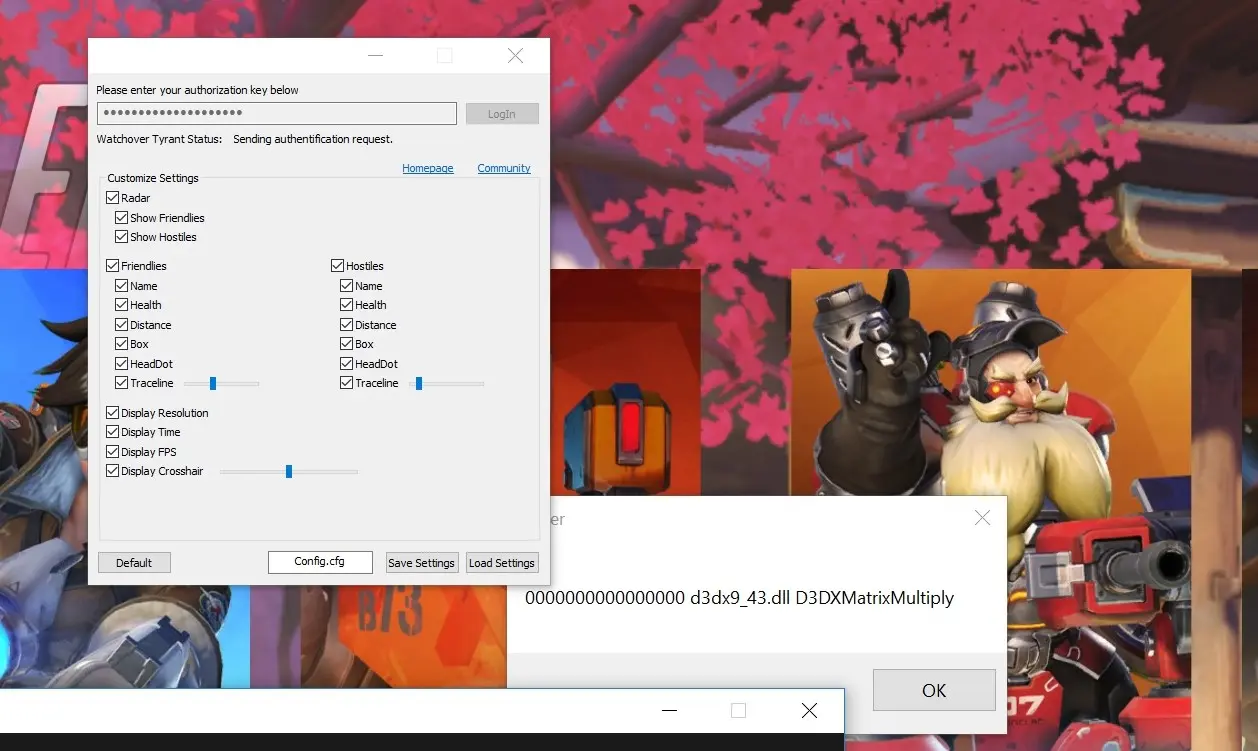1258x751 pixels.
Task: Close the bottom window
Action: point(809,710)
